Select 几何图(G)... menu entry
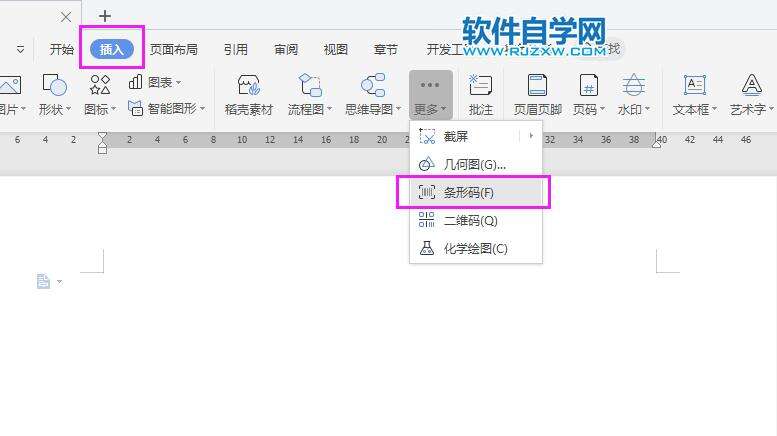Screen dimensions: 777x436 476,164
